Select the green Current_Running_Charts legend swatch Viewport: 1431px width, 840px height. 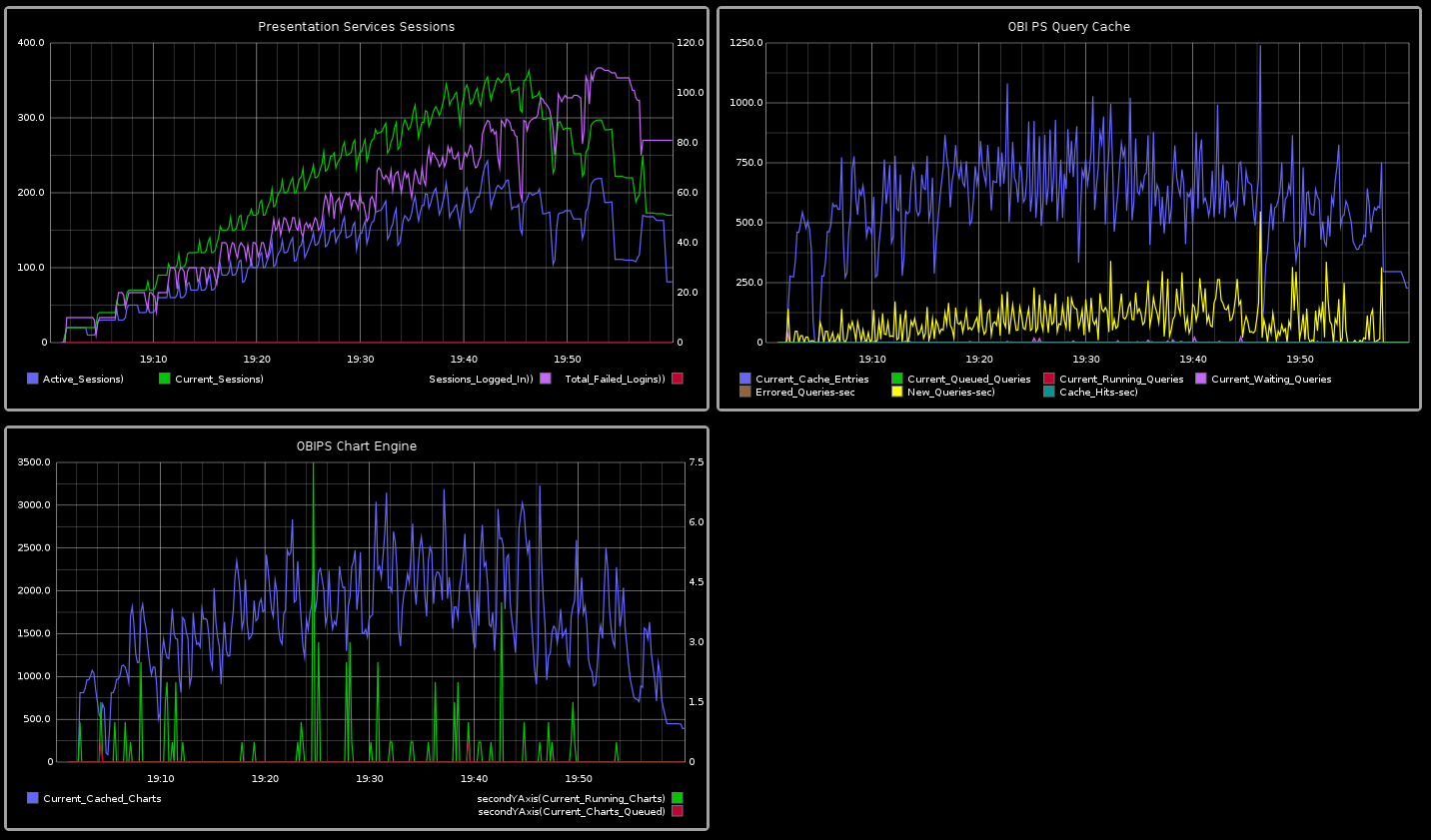click(x=678, y=798)
